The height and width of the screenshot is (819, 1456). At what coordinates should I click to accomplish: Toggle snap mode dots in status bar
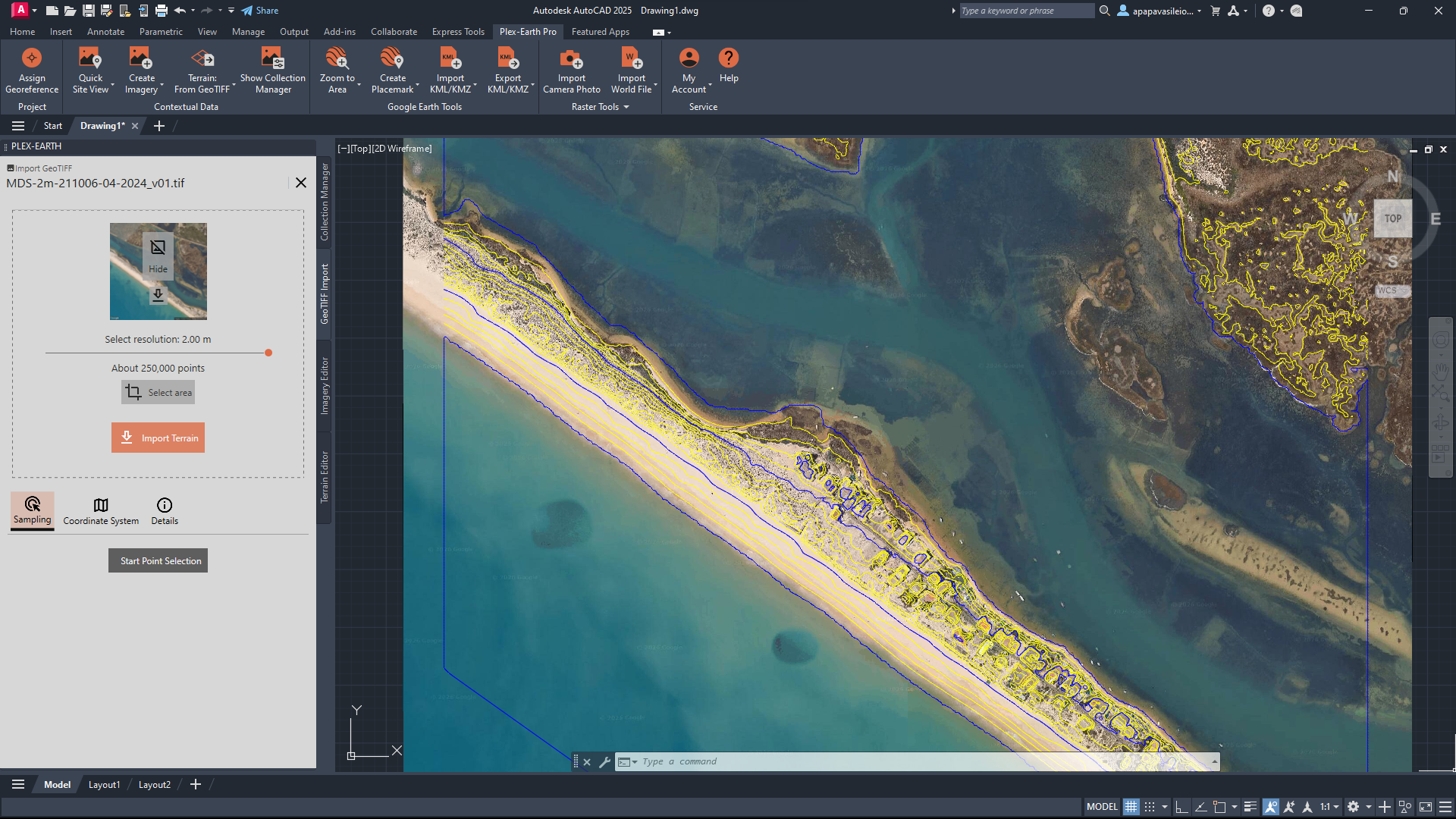(1150, 807)
